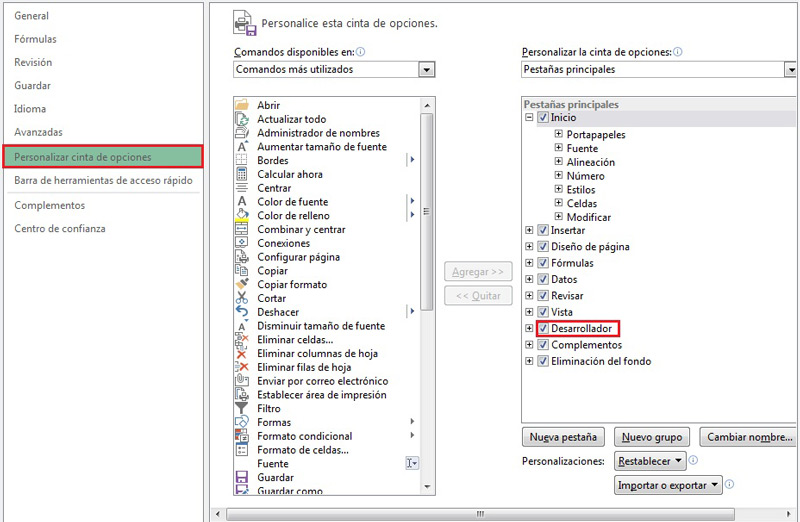Click the Copiar formato brush icon

[242, 284]
